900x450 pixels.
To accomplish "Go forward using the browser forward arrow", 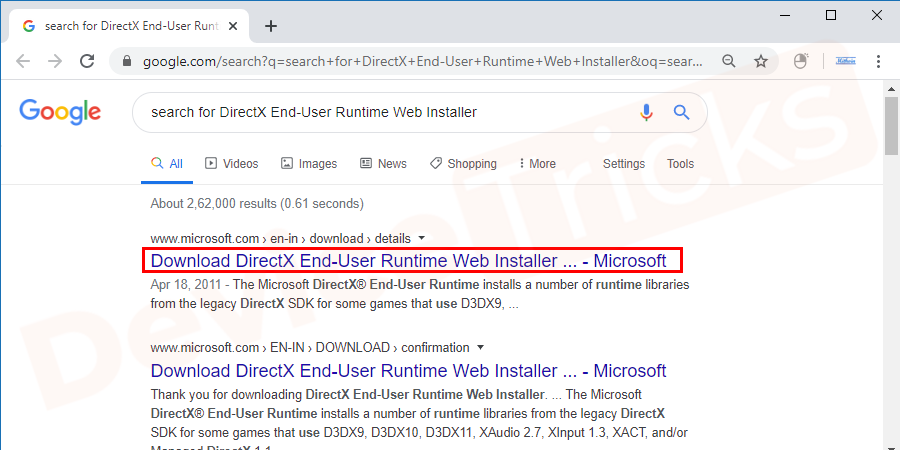I will tap(55, 61).
